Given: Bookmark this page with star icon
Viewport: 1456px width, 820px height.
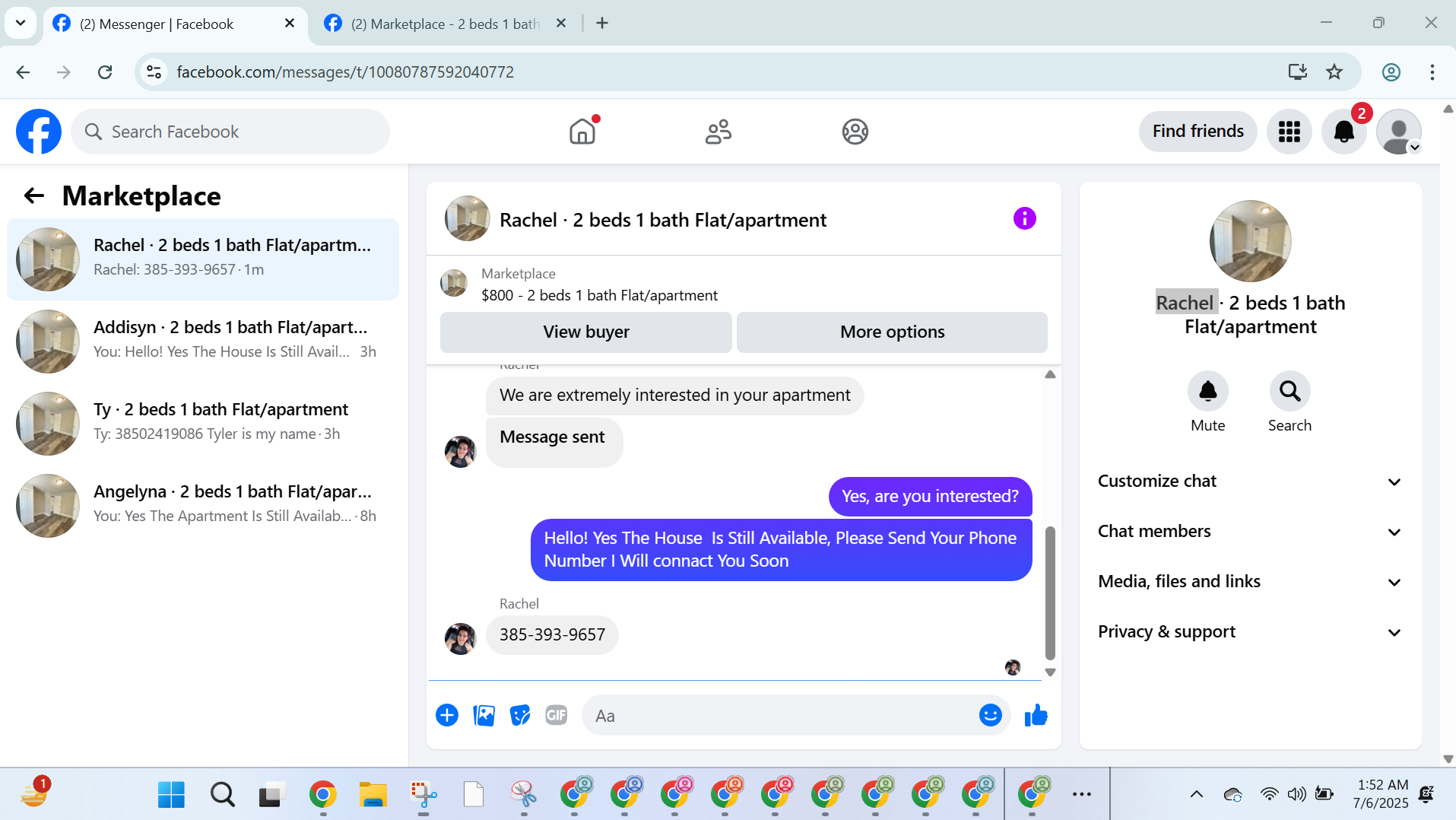Looking at the screenshot, I should point(1334,72).
